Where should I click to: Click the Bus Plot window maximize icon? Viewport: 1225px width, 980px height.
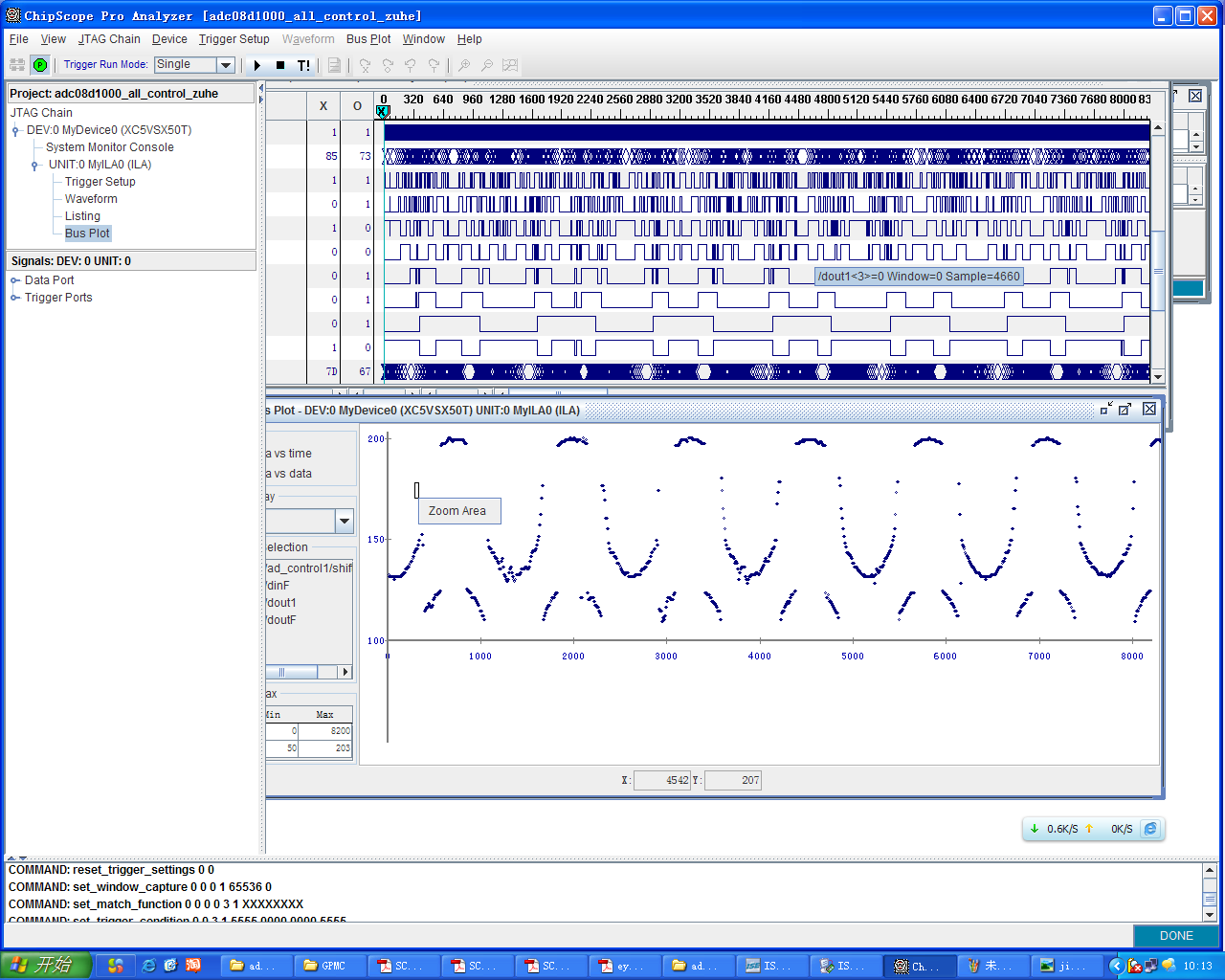[1125, 409]
